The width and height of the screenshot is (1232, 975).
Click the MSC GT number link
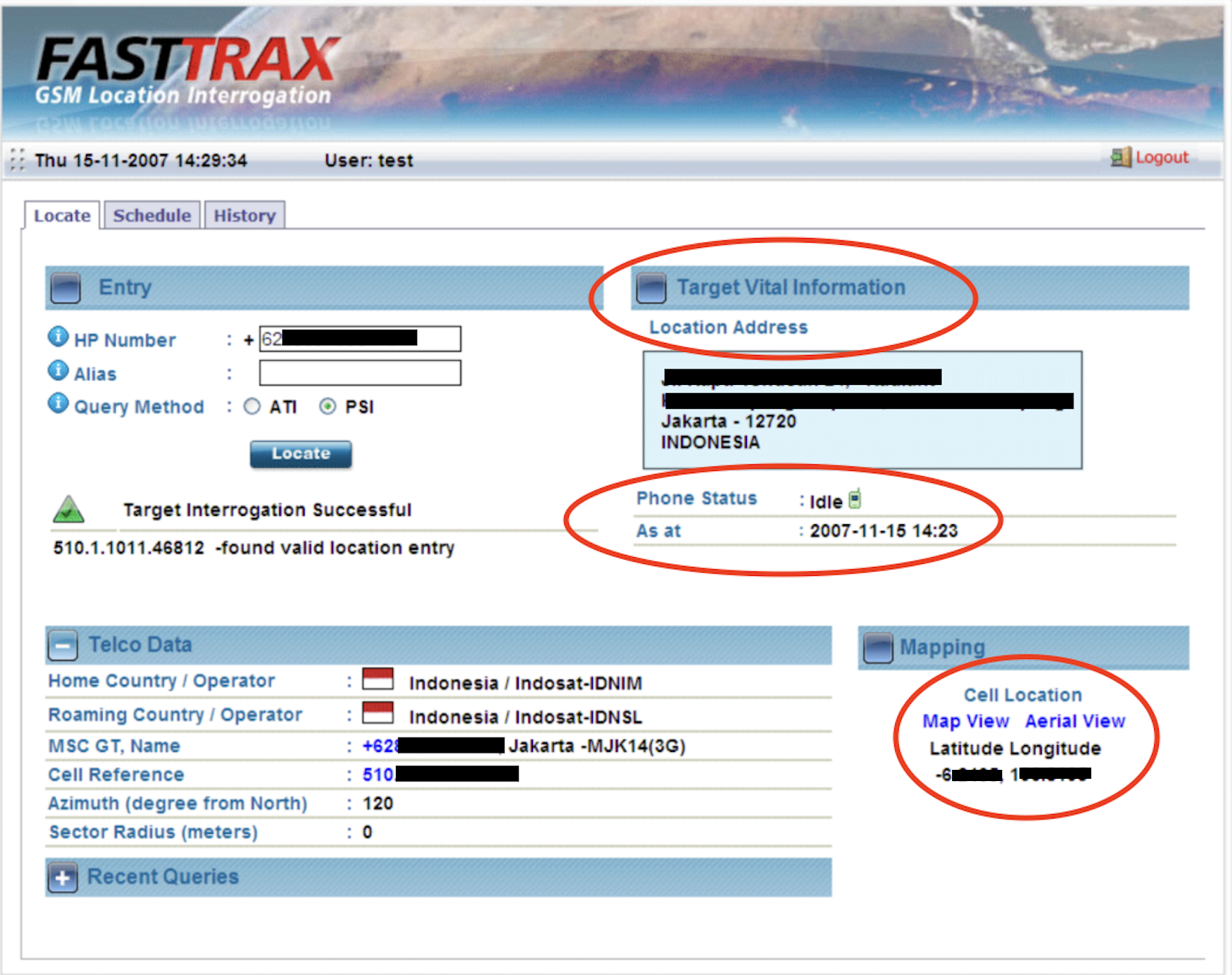point(433,746)
